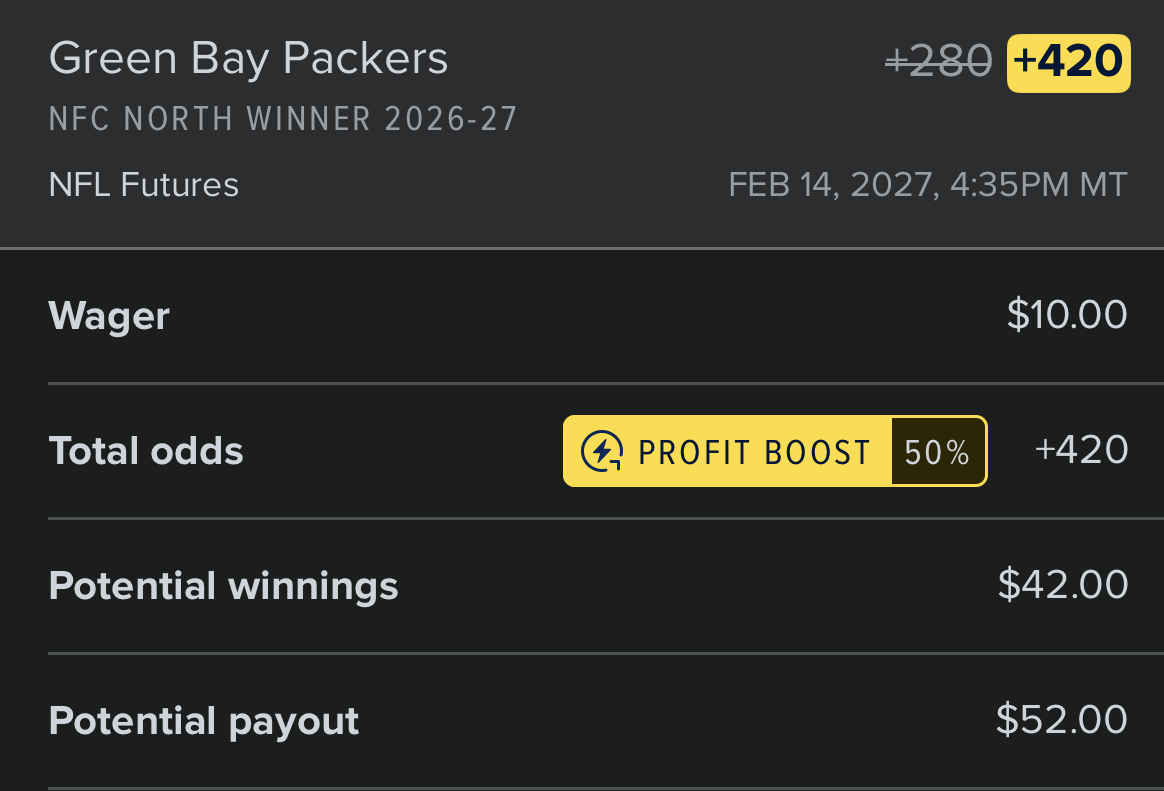Click the Potential winnings label
This screenshot has width=1164, height=791.
pos(223,586)
